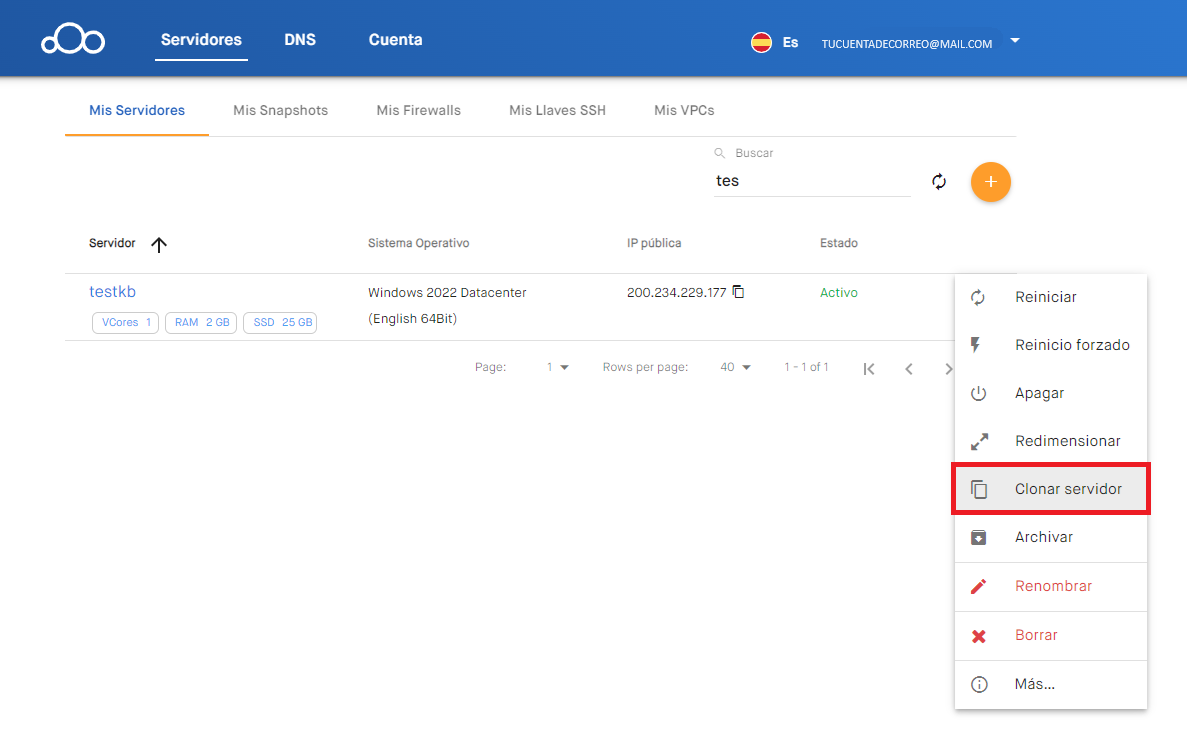Click the cloud logo in the header
Image resolution: width=1187 pixels, height=743 pixels.
click(x=72, y=38)
